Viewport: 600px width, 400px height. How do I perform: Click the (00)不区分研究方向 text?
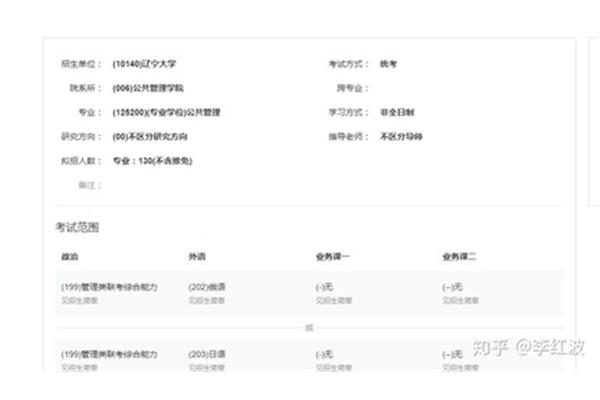point(150,137)
